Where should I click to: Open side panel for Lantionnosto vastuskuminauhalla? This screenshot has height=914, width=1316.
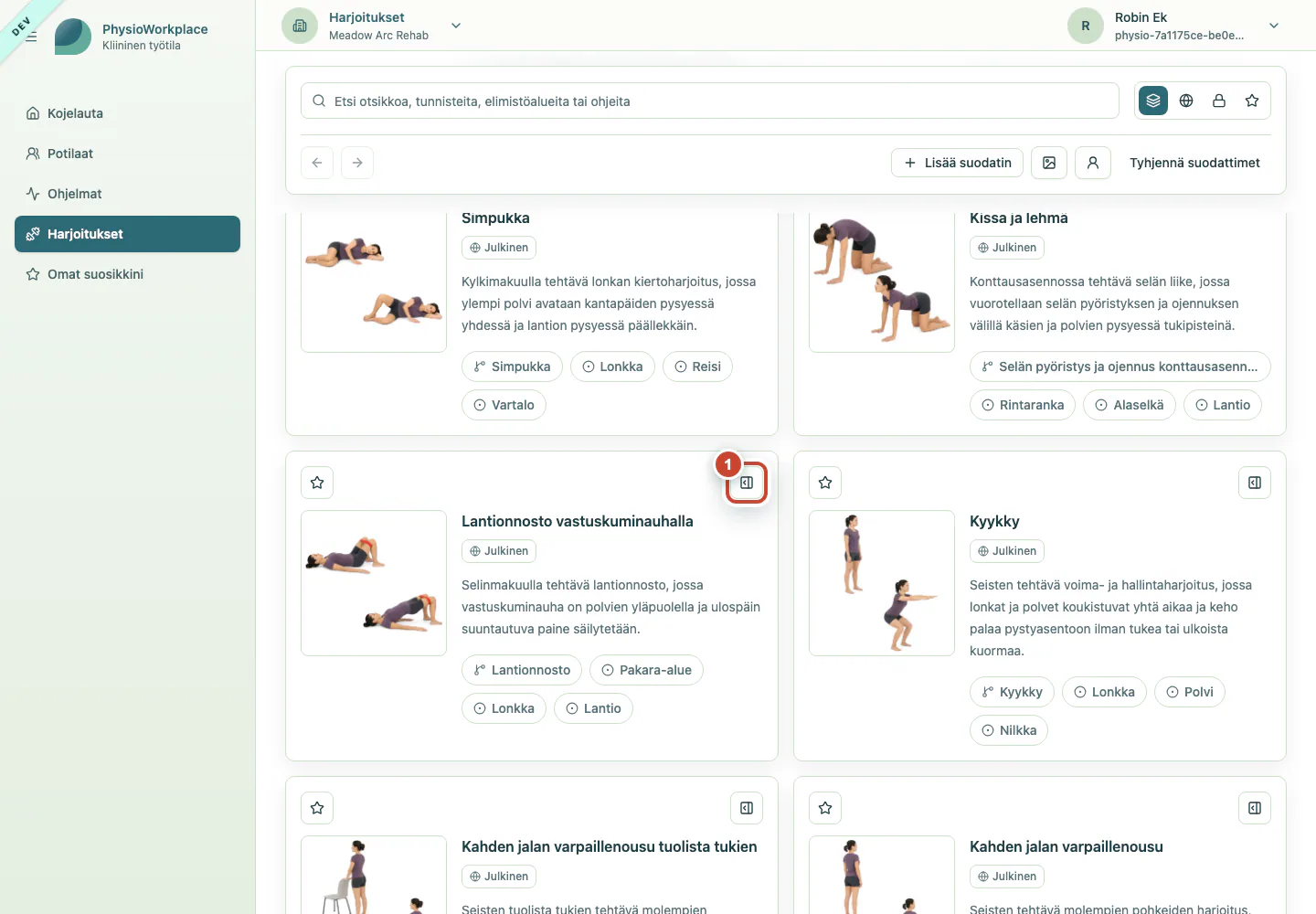(747, 483)
